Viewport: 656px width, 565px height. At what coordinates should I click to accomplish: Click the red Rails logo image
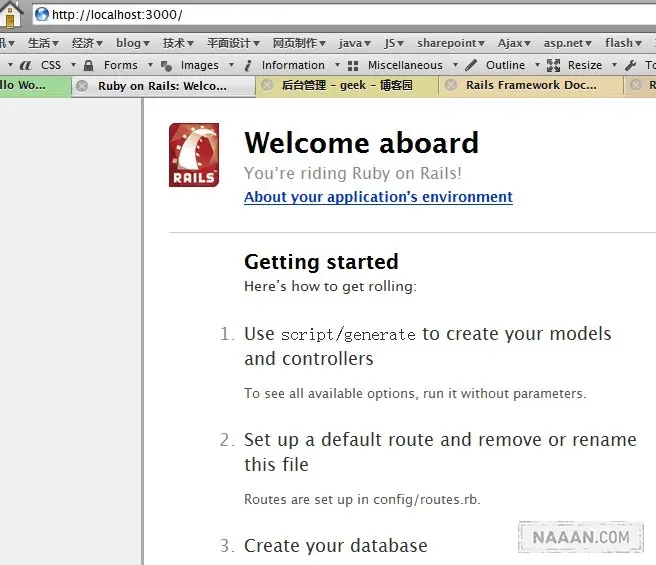(194, 155)
